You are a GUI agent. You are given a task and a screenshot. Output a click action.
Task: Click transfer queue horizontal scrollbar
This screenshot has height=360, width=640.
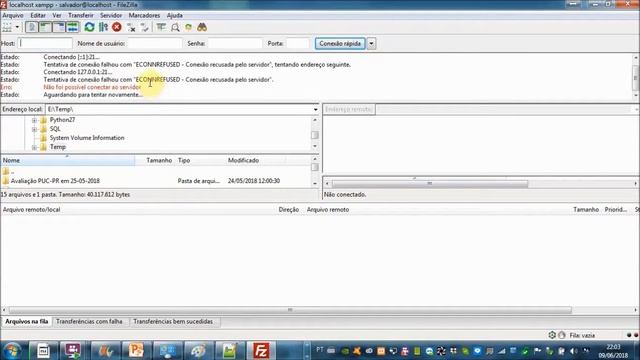pyautogui.click(x=290, y=310)
